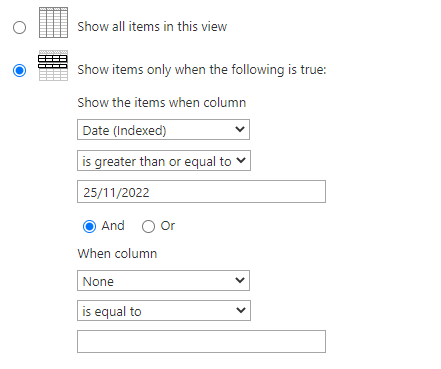Choose the Or radio button

click(x=148, y=227)
